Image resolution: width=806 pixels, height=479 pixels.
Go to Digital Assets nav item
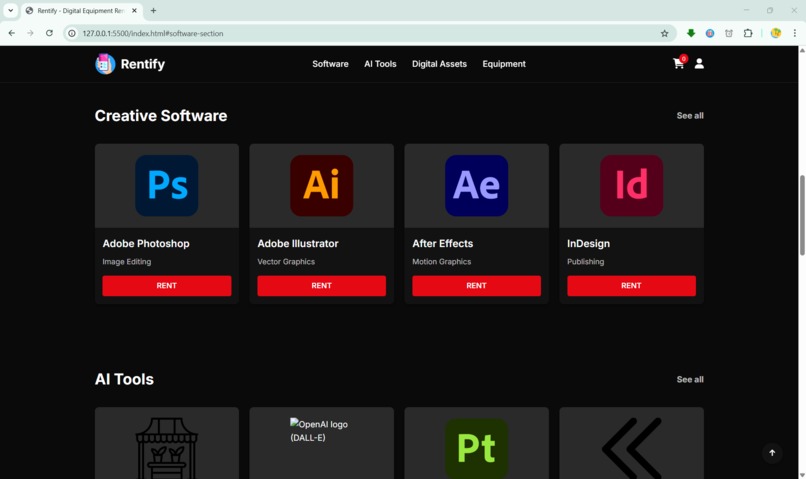tap(439, 64)
